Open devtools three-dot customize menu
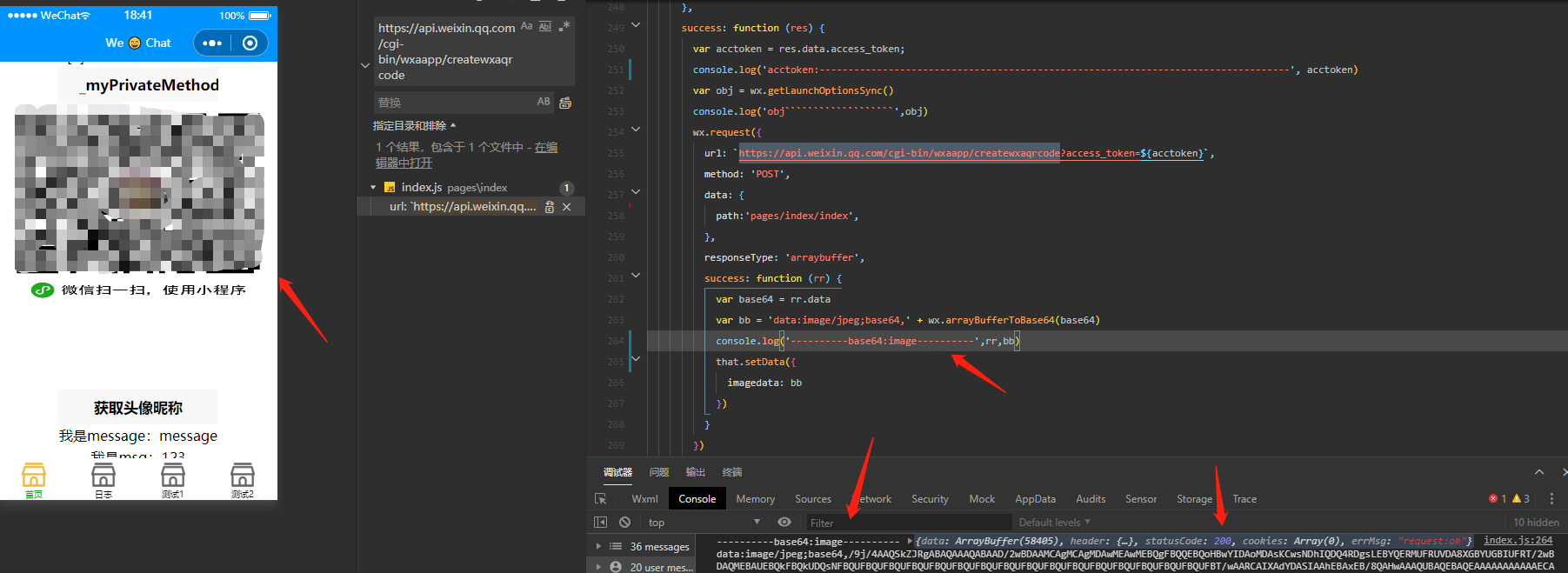The width and height of the screenshot is (1568, 573). click(x=1551, y=499)
